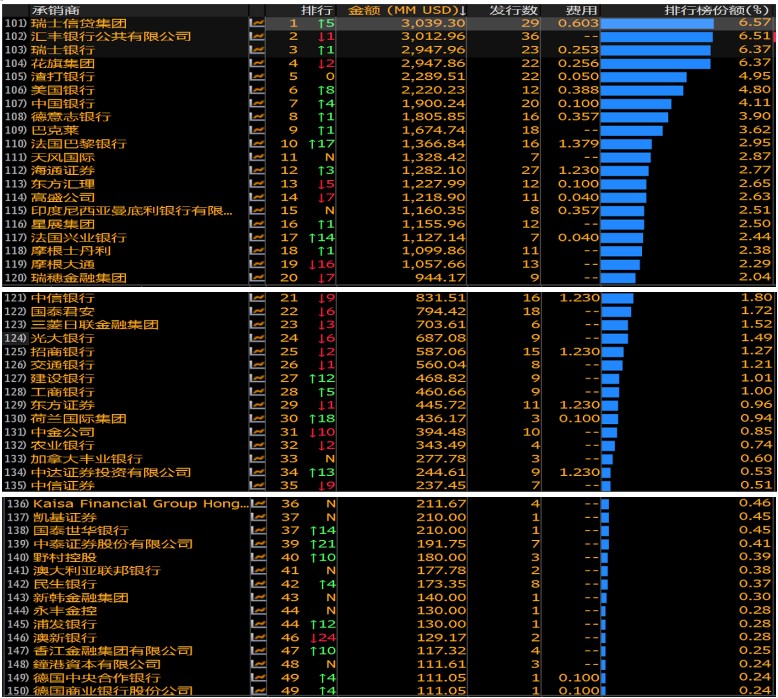Click the amount value 2,289.51

[x=433, y=76]
